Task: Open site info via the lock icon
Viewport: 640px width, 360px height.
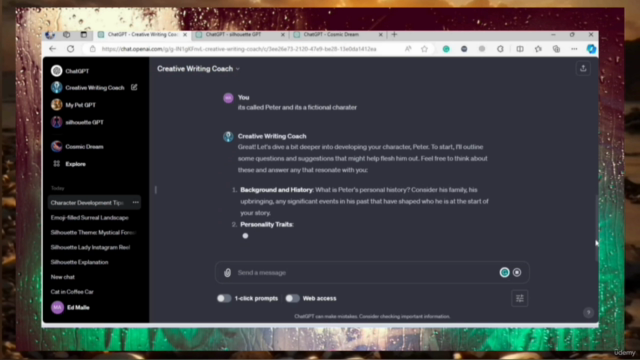Action: (93, 49)
